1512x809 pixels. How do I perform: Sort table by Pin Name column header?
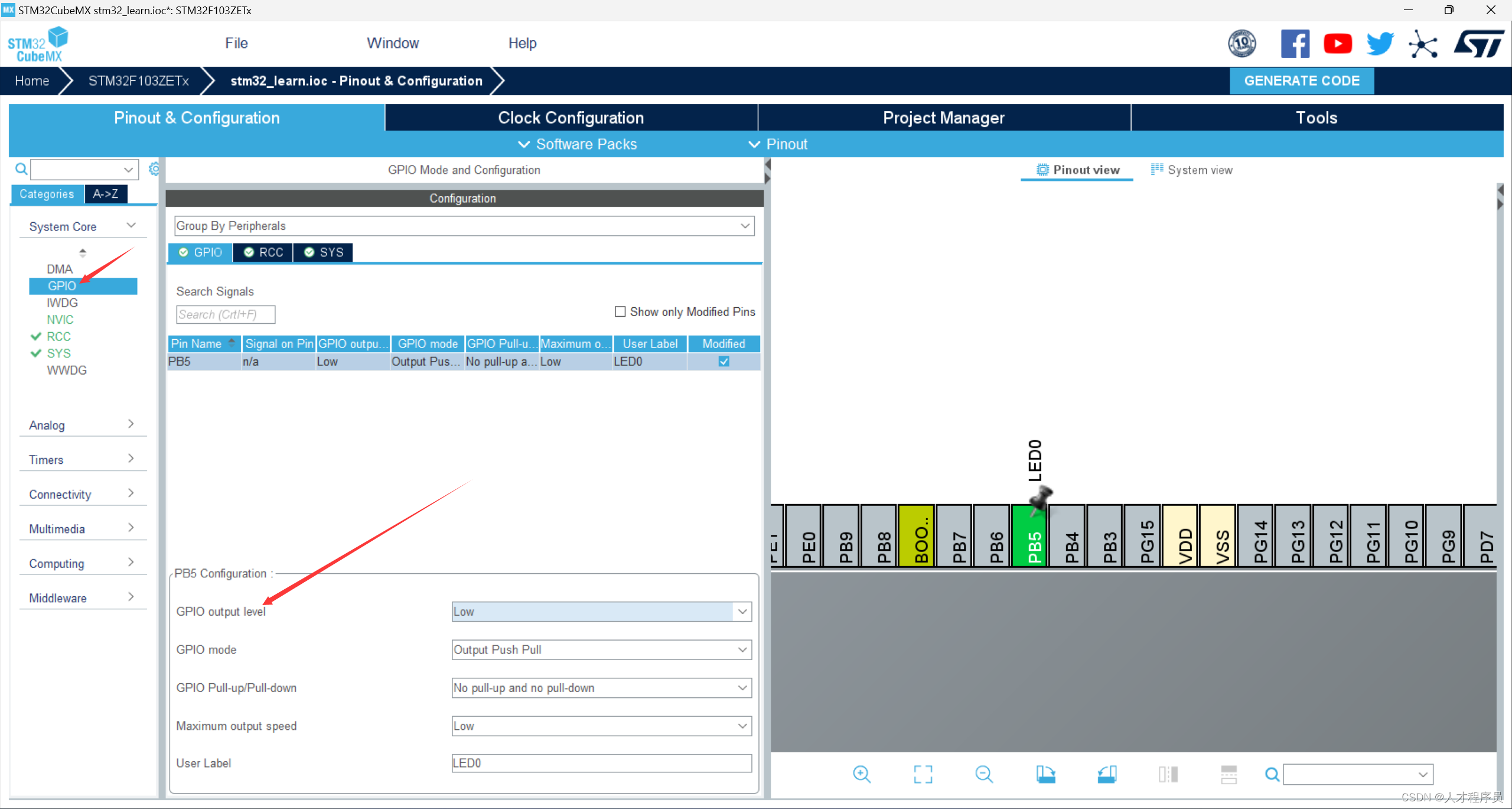click(x=204, y=343)
